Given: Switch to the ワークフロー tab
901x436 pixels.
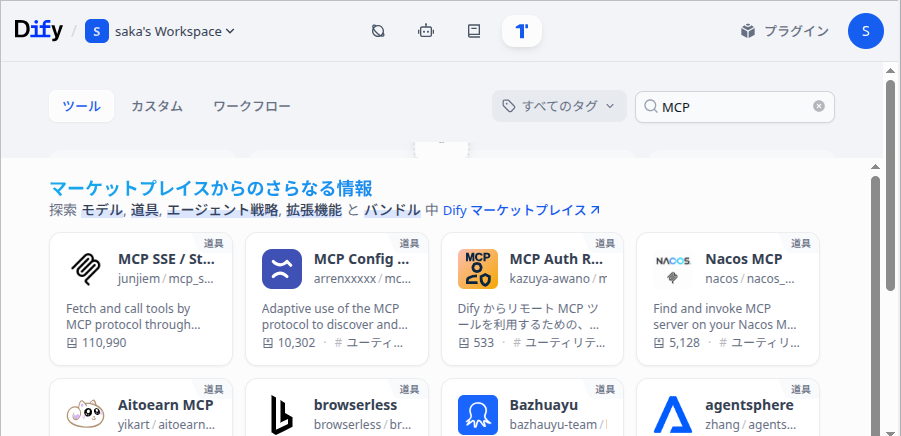Looking at the screenshot, I should pos(252,106).
